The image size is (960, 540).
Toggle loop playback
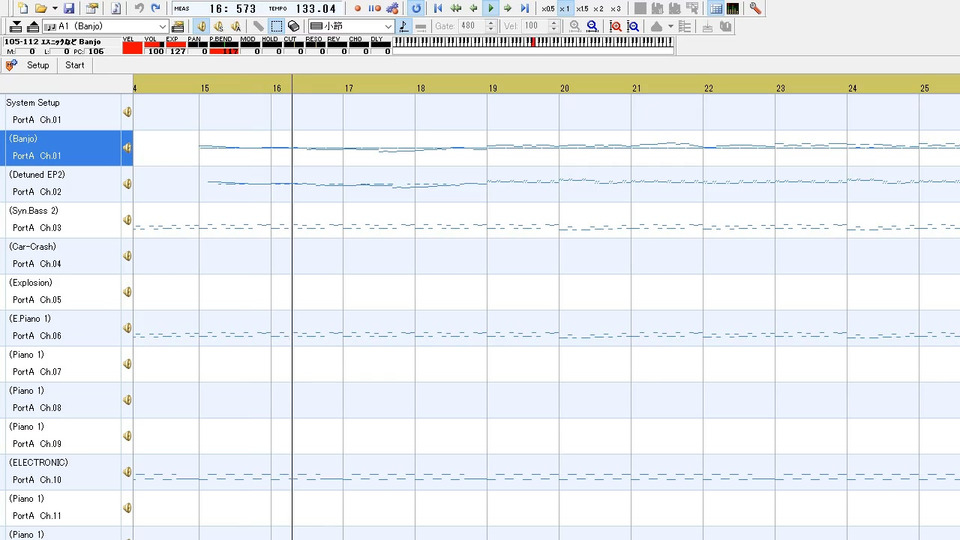416,9
